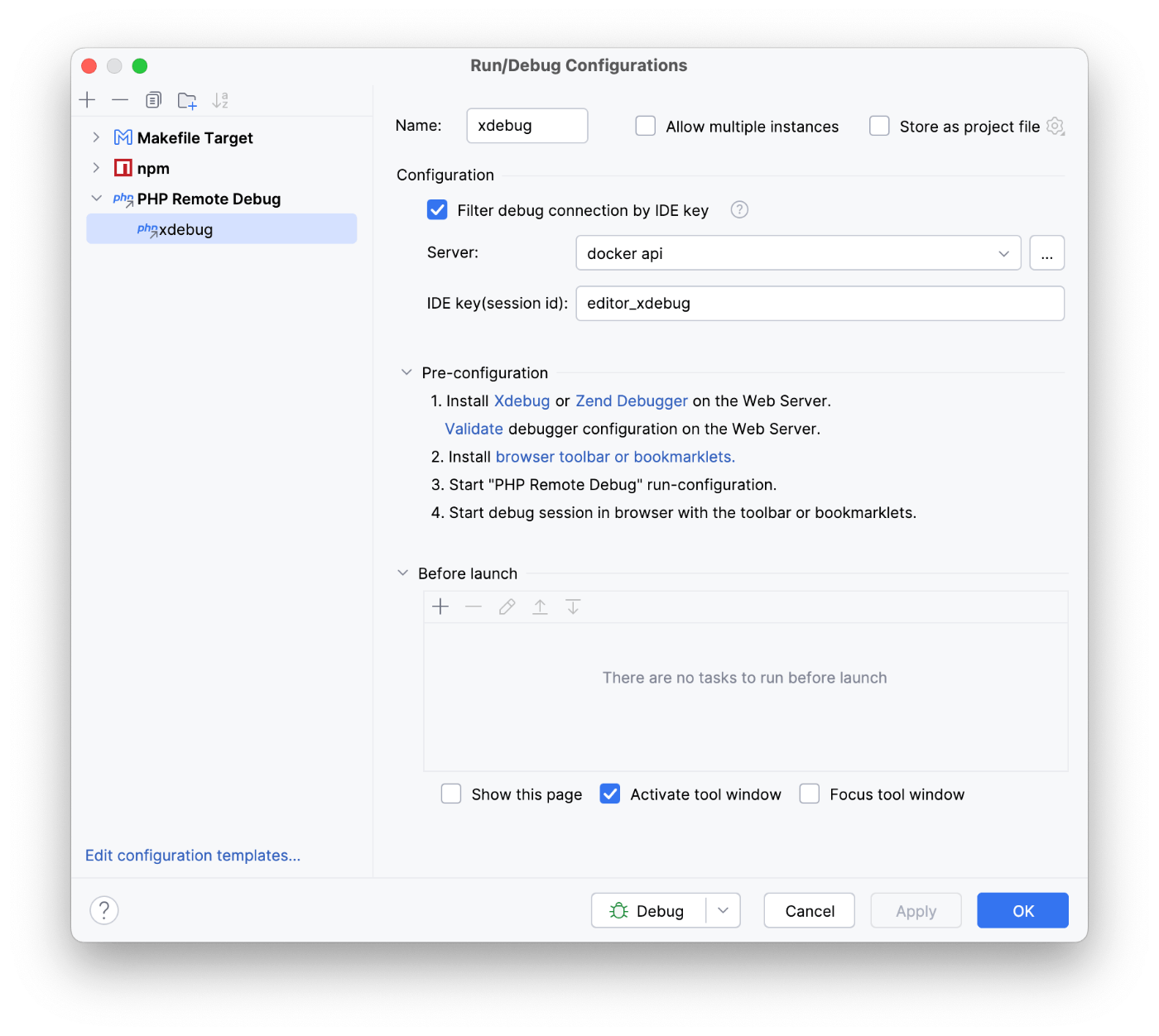1159x1036 pixels.
Task: Open Edit configuration templates link
Action: [193, 856]
